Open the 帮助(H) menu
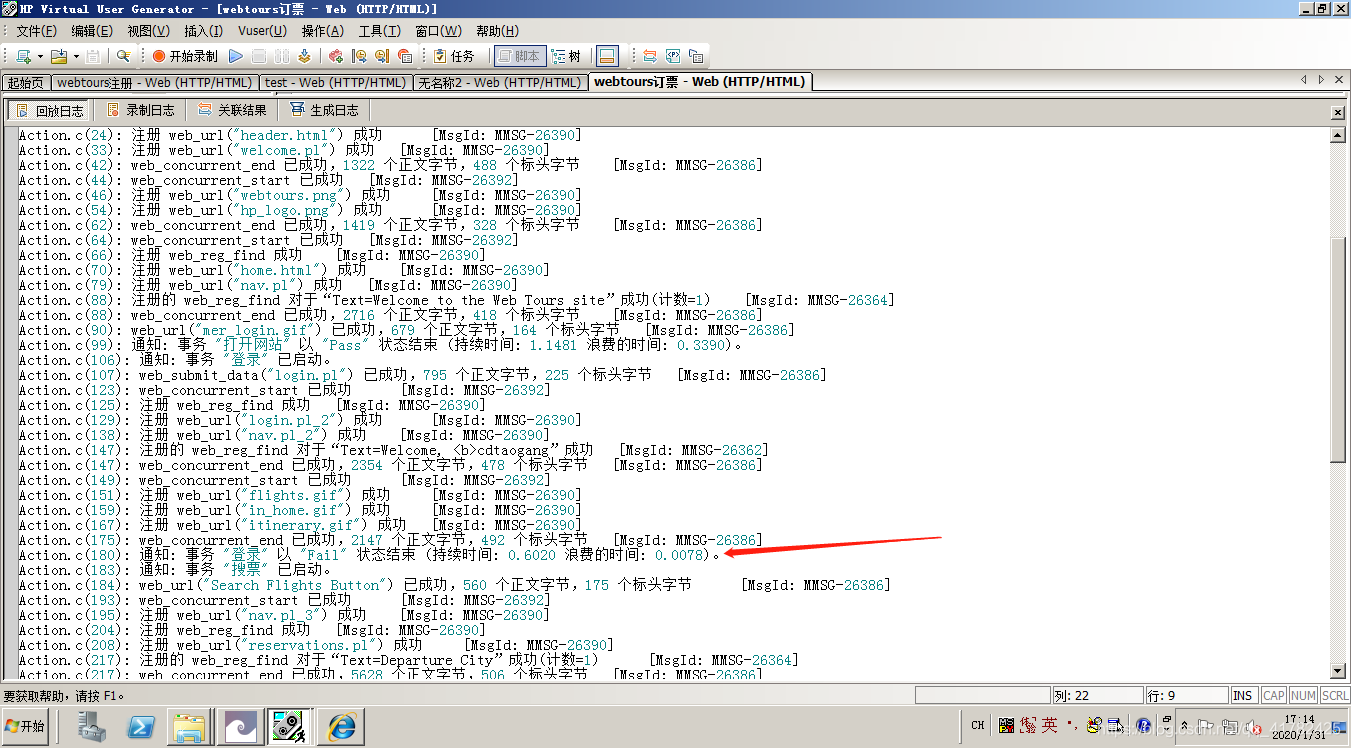The image size is (1351, 748). tap(497, 31)
